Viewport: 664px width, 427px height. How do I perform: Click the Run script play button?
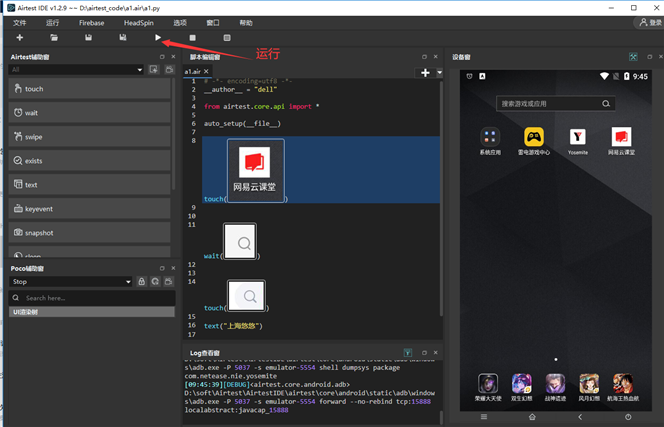[x=157, y=38]
